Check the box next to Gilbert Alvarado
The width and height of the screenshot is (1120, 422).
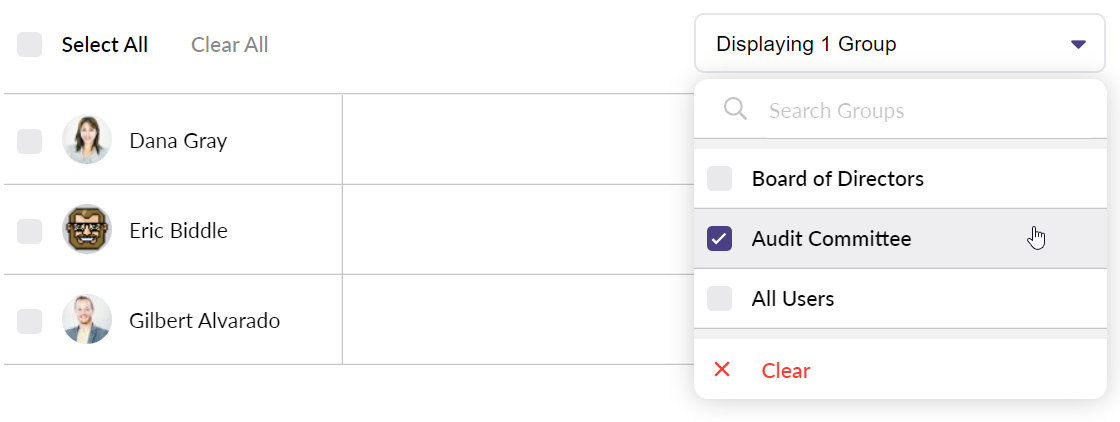[30, 321]
